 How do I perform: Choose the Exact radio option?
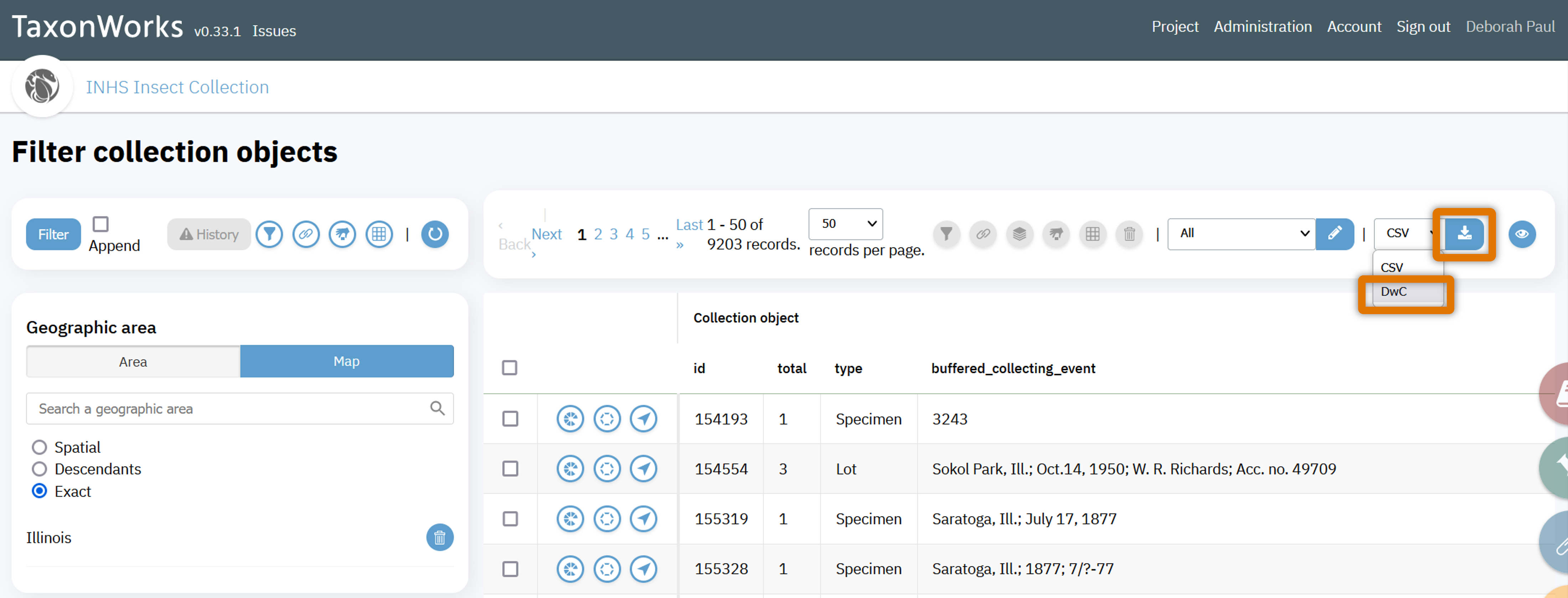click(x=40, y=491)
